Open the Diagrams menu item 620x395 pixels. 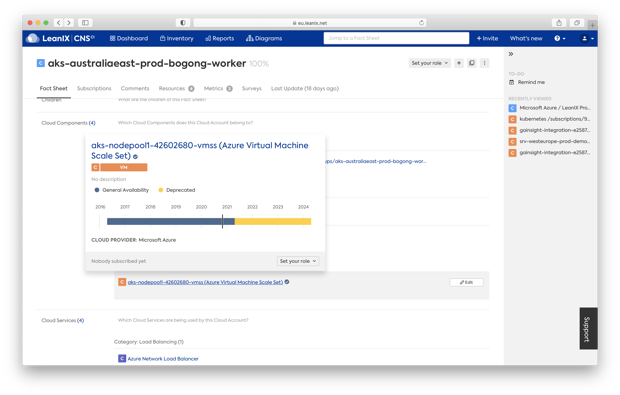[264, 38]
